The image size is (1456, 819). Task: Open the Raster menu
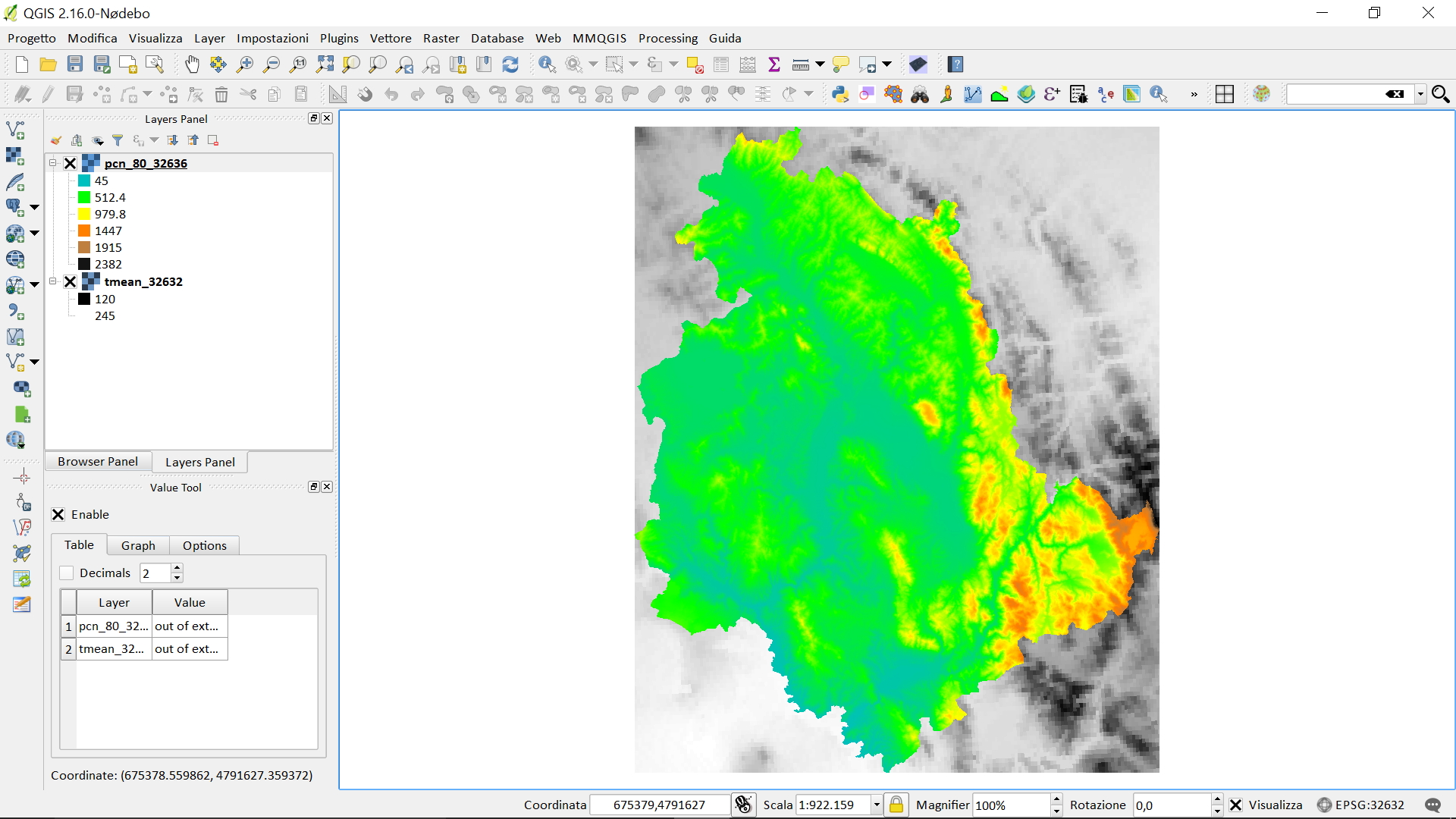point(441,38)
